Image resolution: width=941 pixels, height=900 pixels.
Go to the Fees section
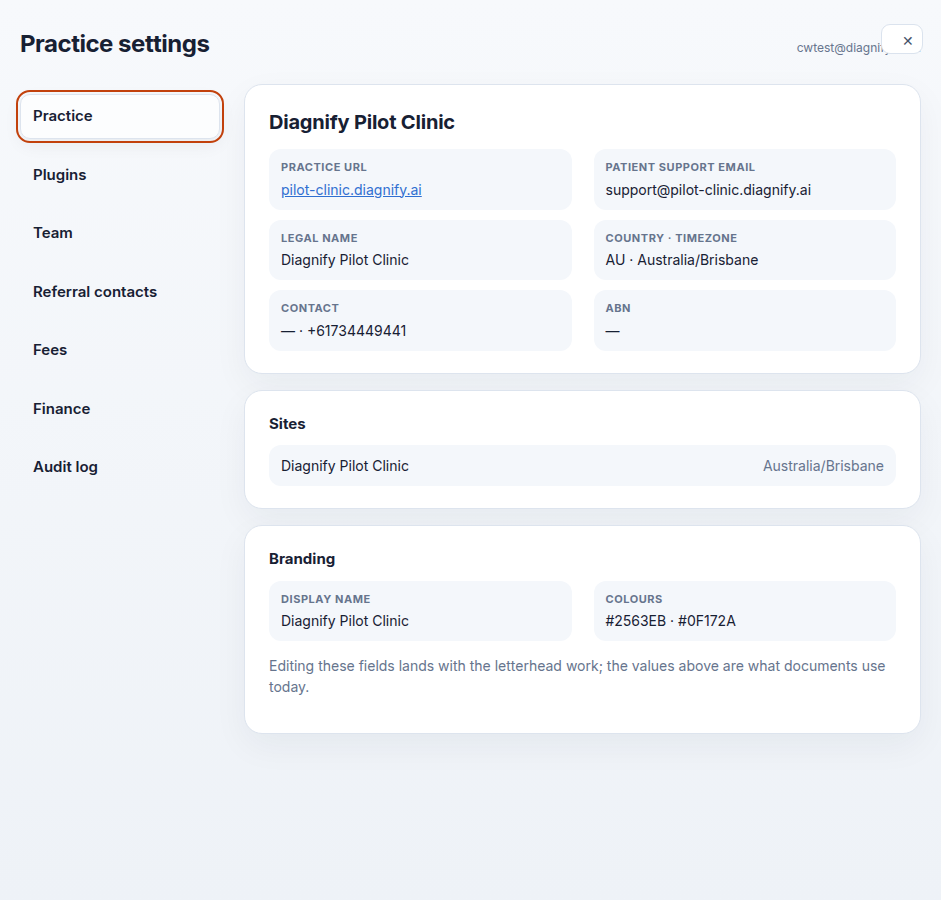(120, 350)
